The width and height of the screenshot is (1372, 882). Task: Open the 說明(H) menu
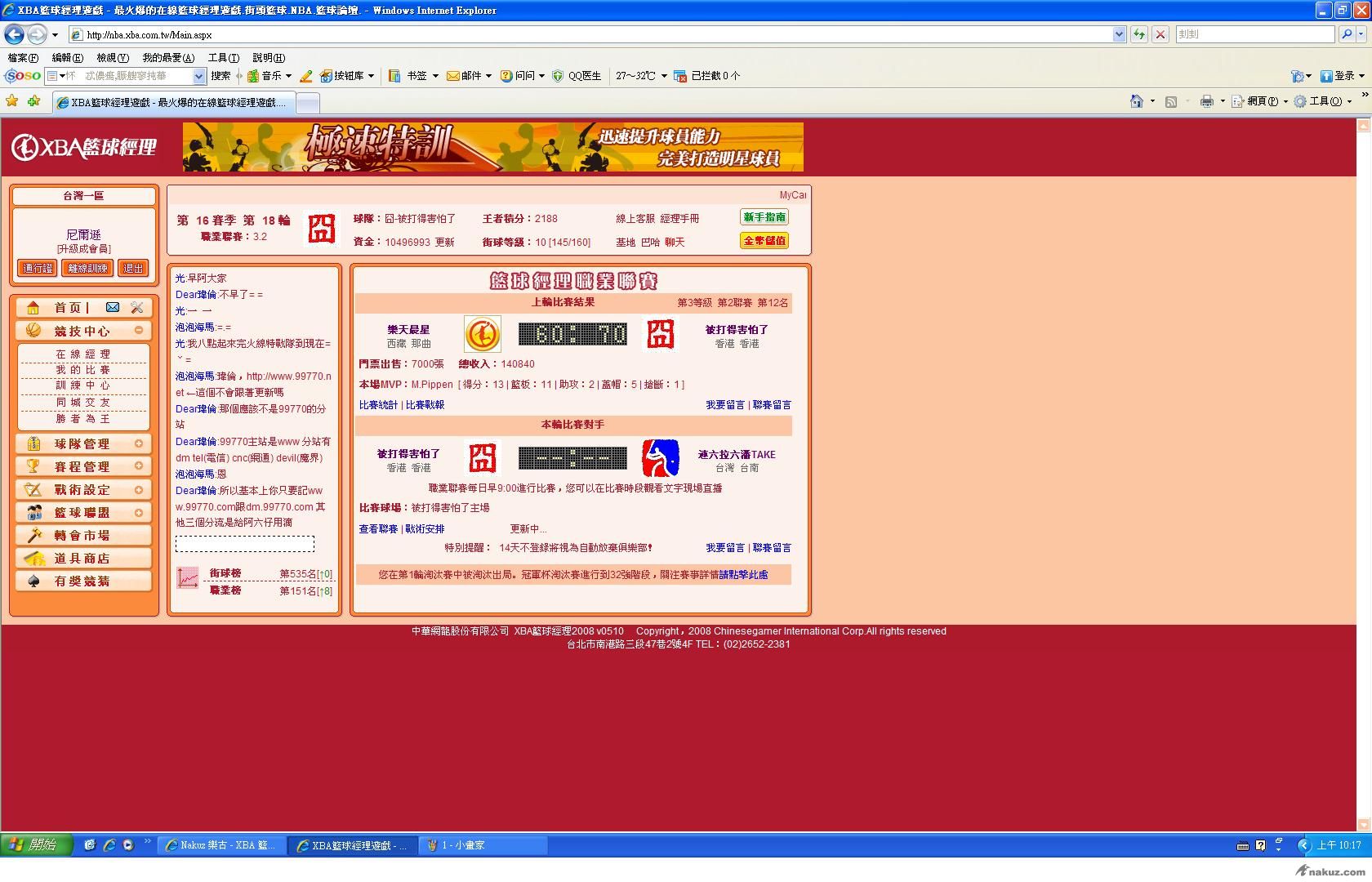(269, 58)
